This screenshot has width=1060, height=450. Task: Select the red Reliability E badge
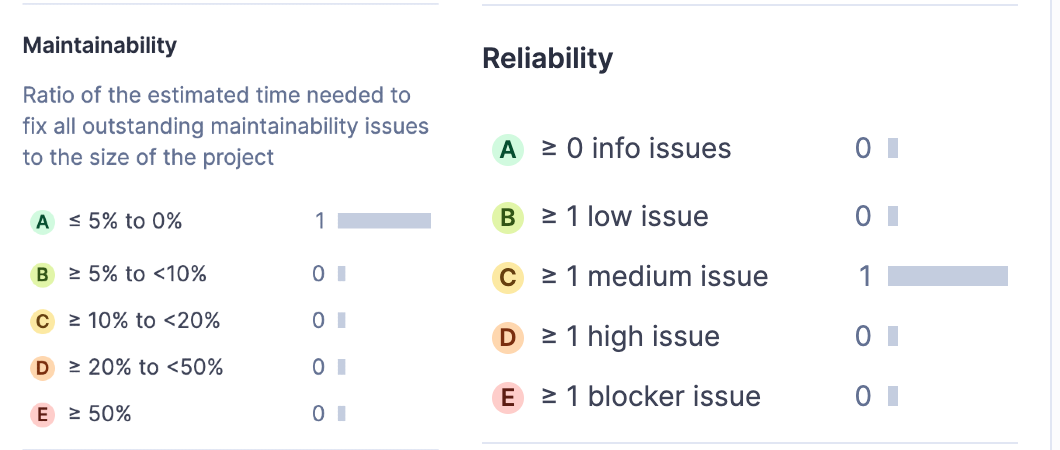click(508, 397)
